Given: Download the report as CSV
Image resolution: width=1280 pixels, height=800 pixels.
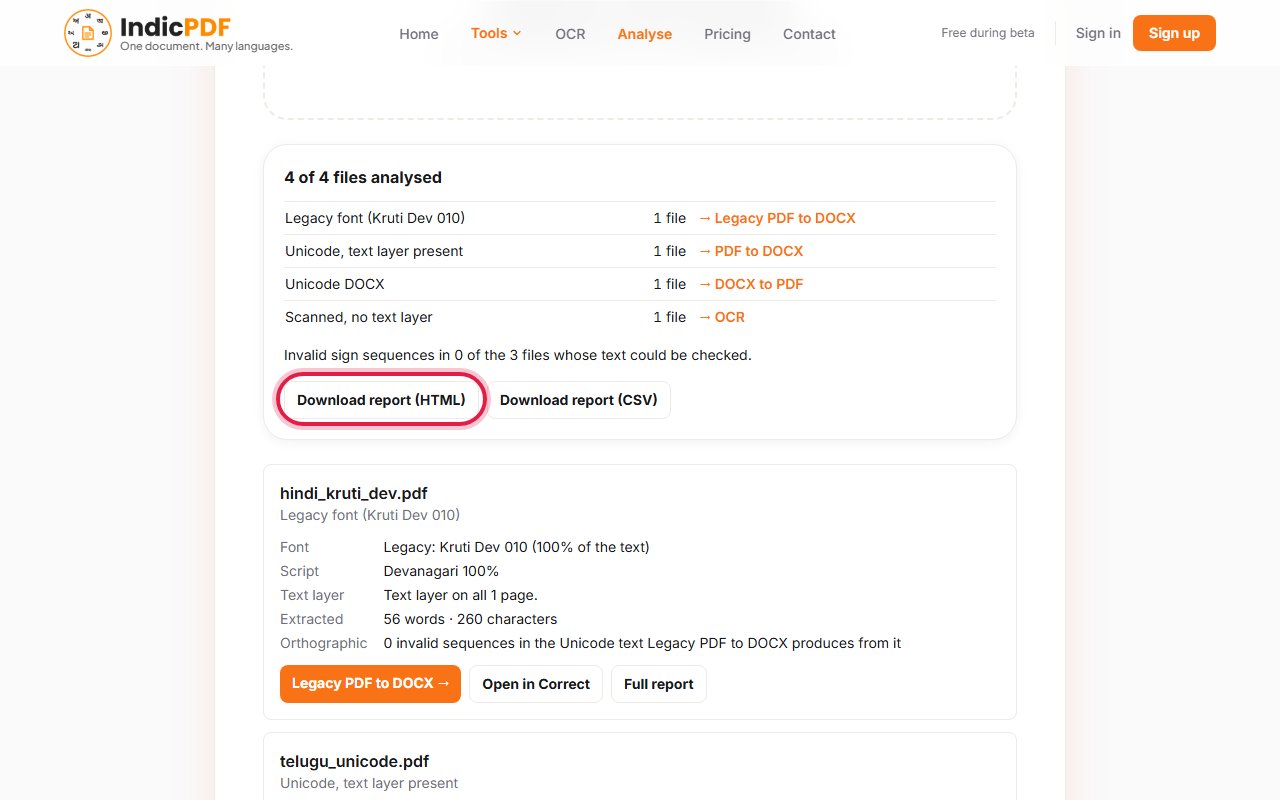Looking at the screenshot, I should tap(579, 400).
